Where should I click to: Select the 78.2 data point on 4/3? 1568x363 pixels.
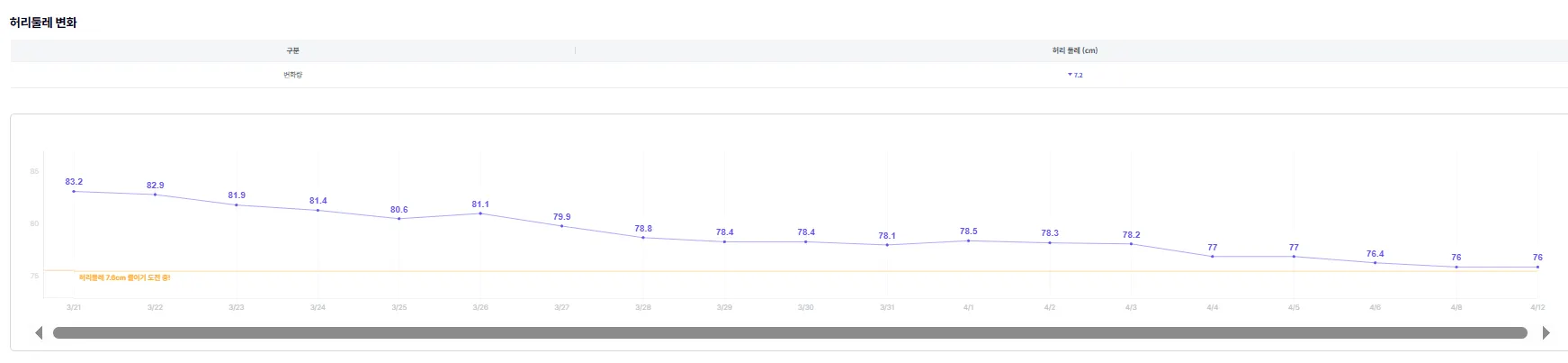(x=1131, y=244)
